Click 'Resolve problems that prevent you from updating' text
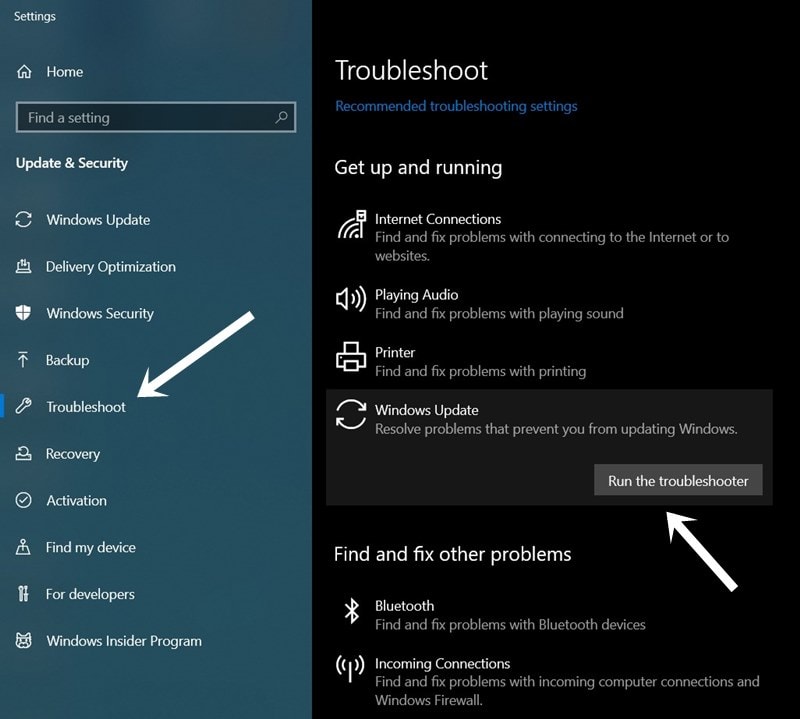The image size is (800, 719). click(x=556, y=429)
